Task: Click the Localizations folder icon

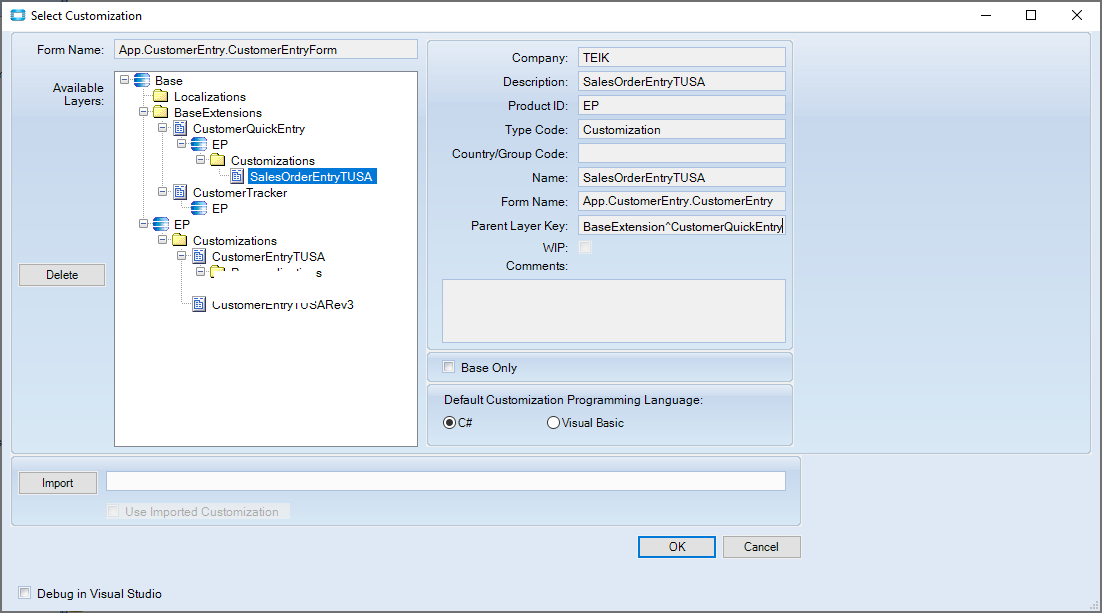Action: tap(160, 96)
